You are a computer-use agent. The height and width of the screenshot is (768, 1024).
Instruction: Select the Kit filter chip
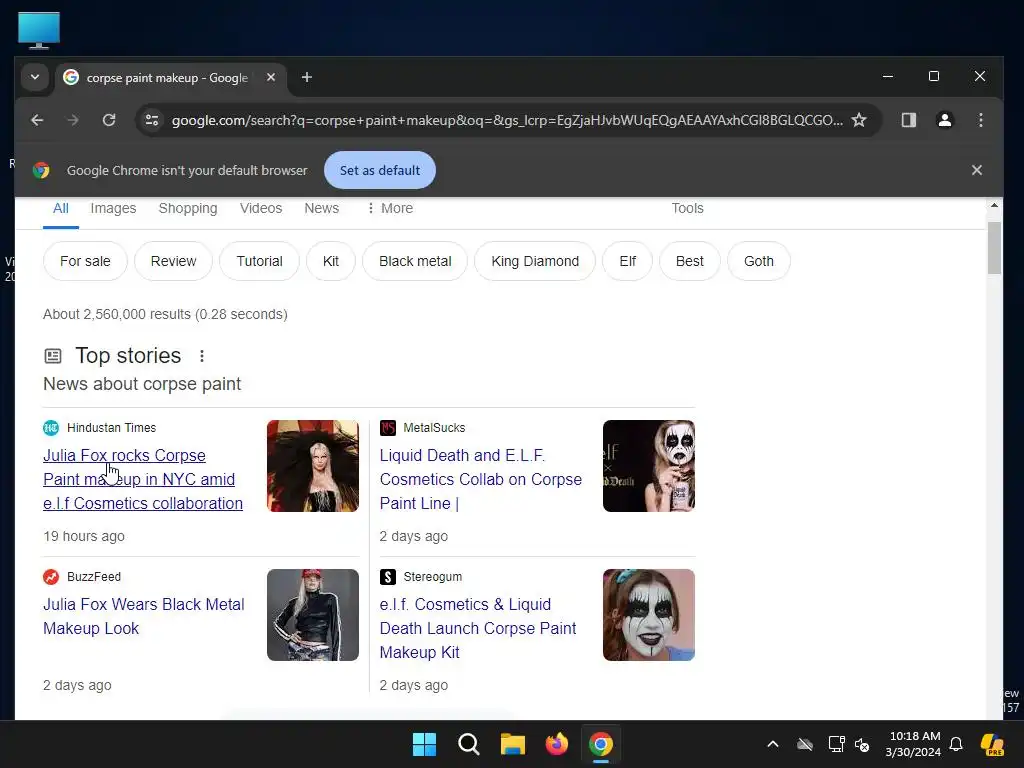(x=330, y=261)
